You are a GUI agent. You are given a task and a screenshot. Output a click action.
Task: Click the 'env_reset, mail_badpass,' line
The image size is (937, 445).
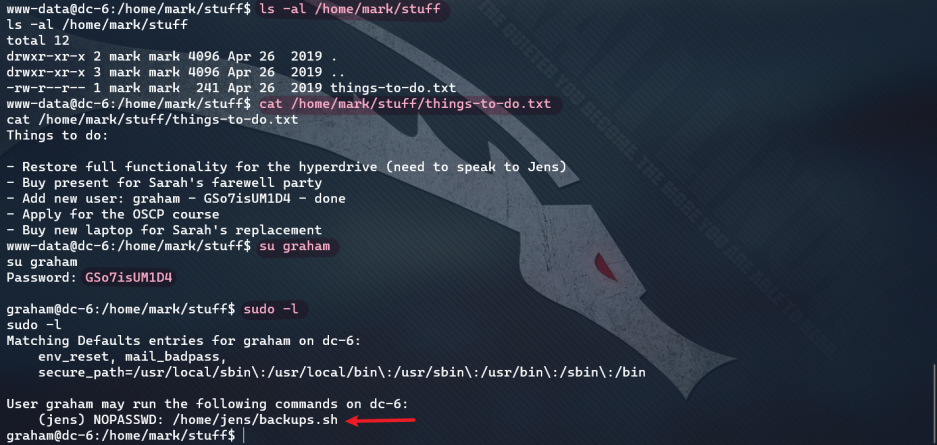click(x=133, y=357)
